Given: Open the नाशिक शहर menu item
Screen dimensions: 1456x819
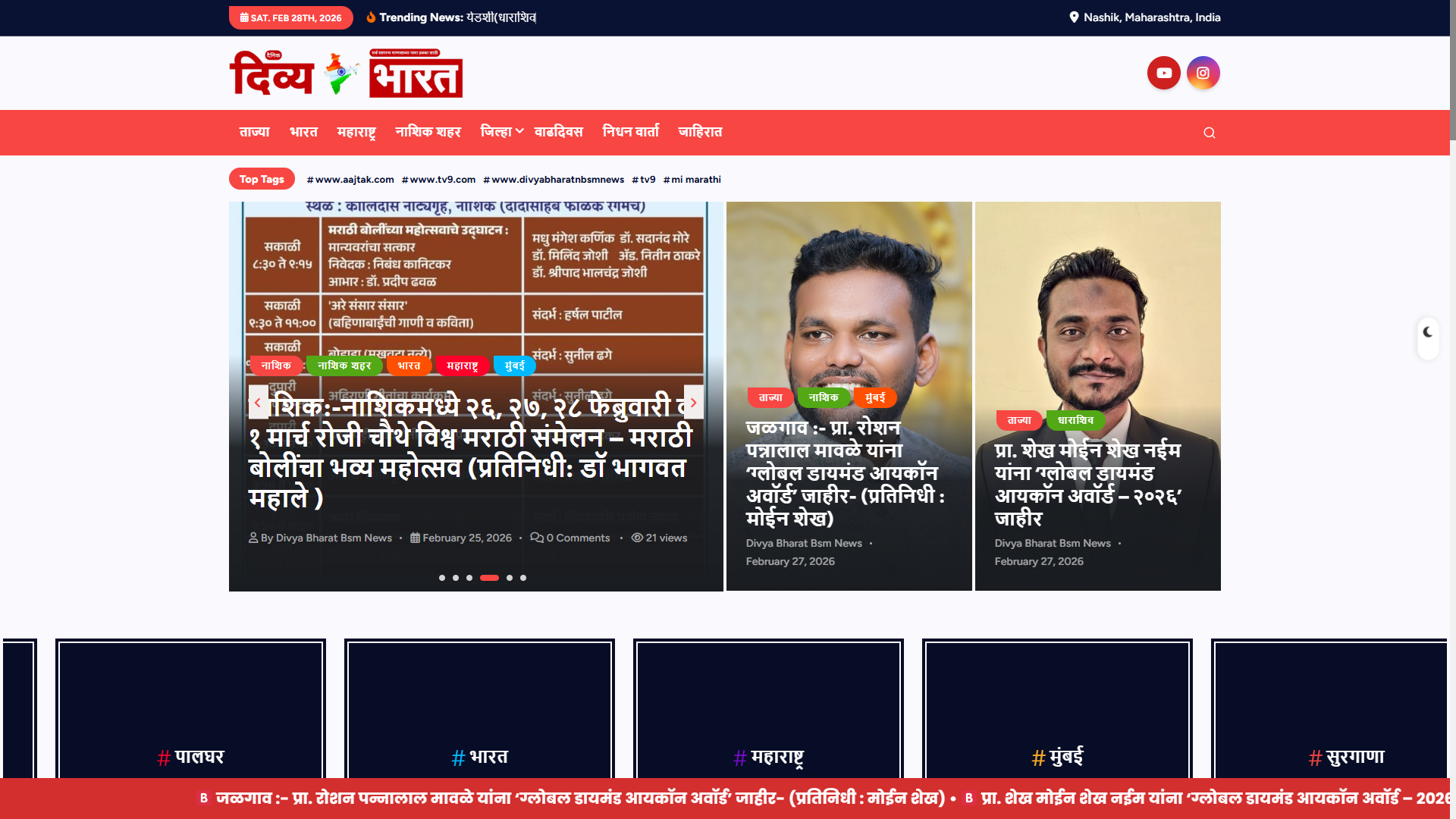Looking at the screenshot, I should (x=428, y=132).
